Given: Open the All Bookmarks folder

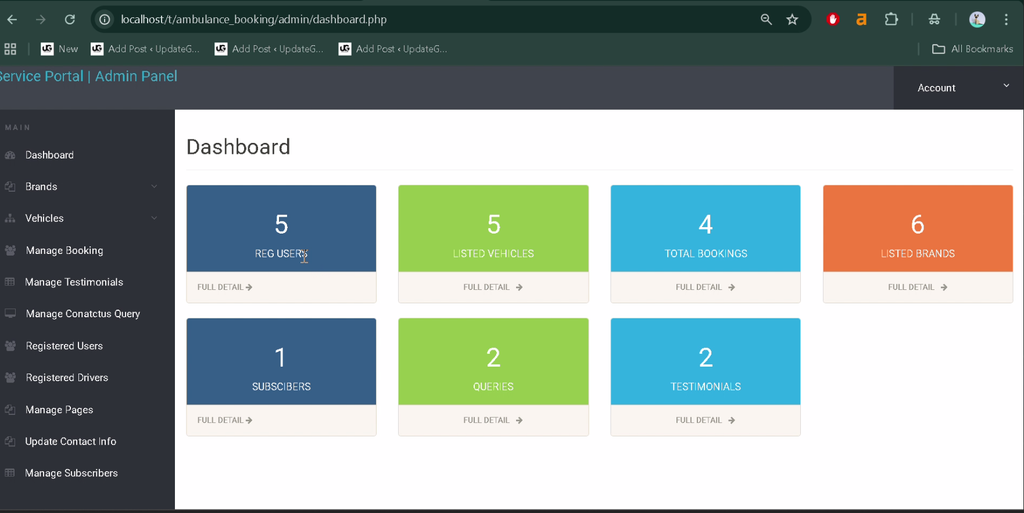Looking at the screenshot, I should tap(972, 49).
